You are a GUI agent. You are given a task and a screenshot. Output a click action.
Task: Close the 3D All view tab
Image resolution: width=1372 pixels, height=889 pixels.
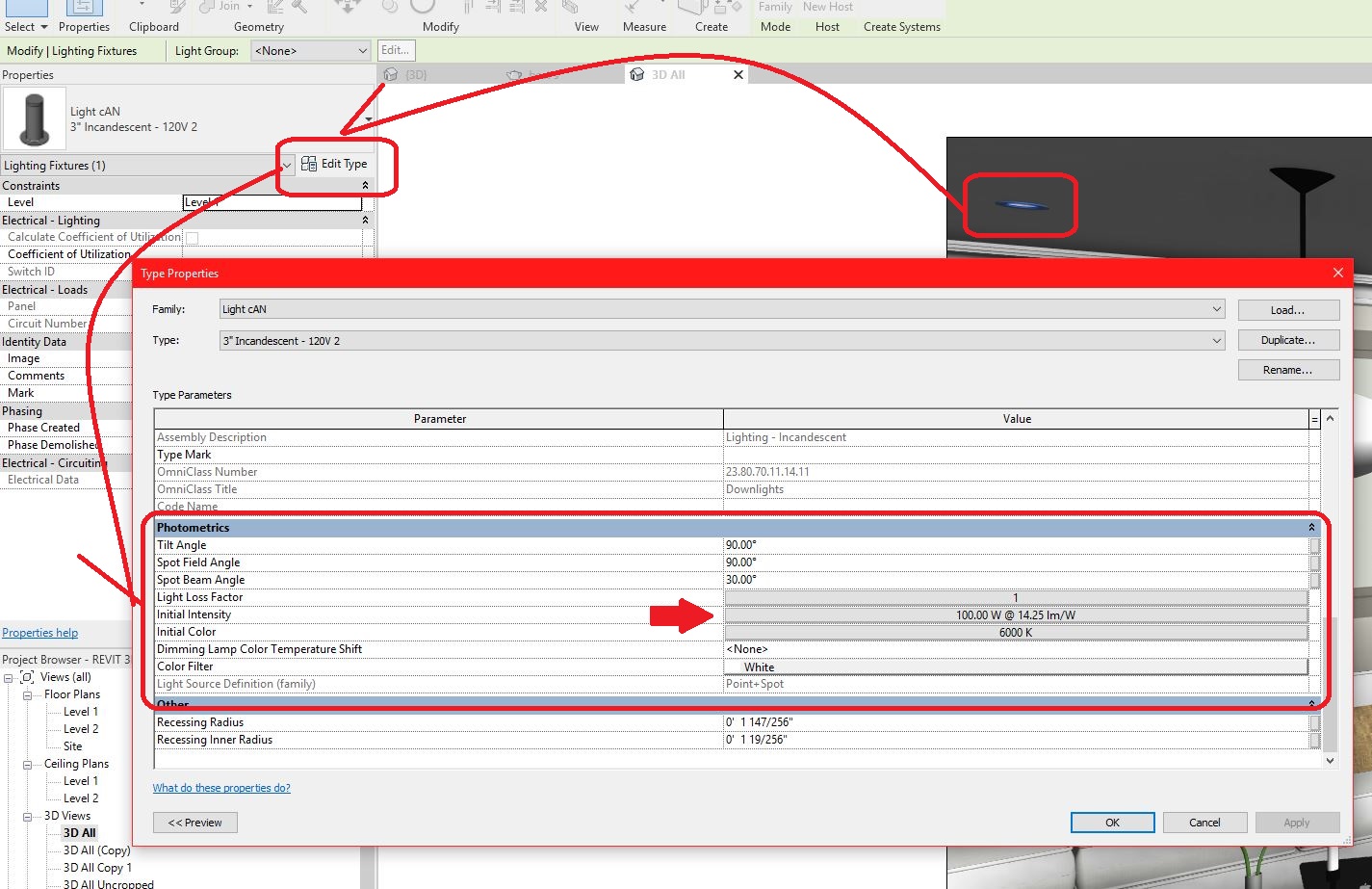738,74
